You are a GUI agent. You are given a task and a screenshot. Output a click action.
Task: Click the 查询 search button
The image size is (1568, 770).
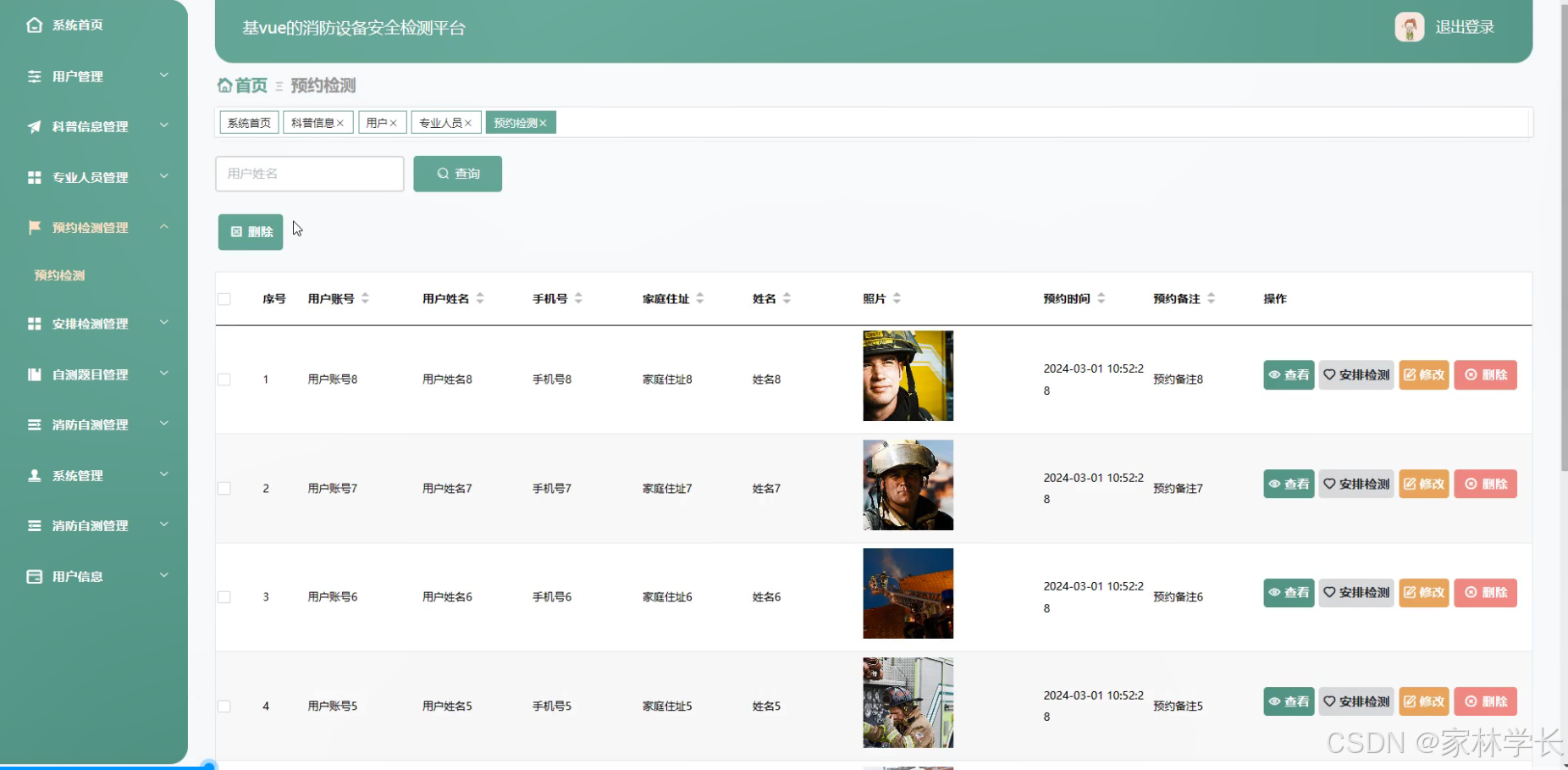click(457, 174)
